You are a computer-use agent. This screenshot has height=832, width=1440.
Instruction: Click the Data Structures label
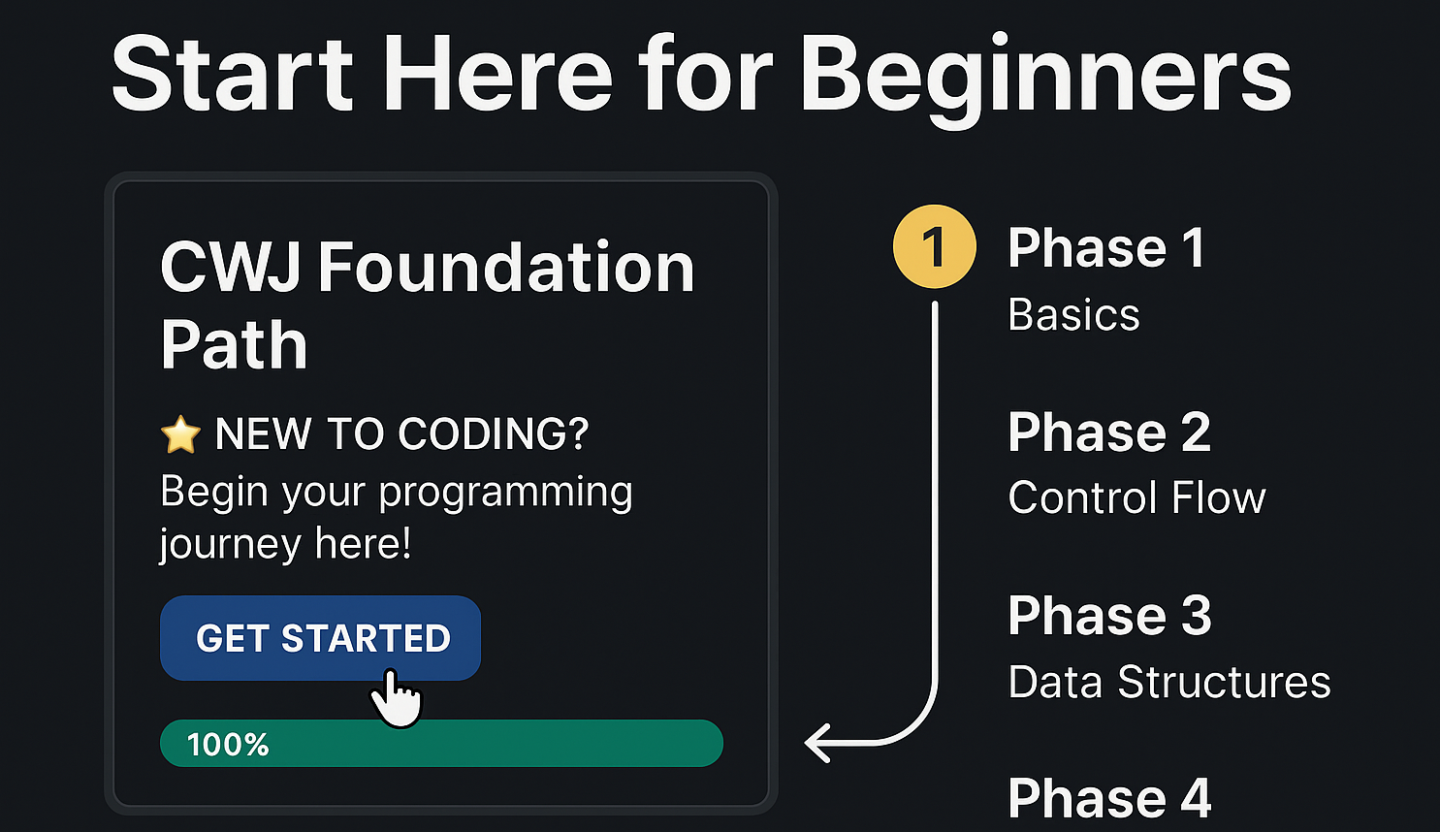click(x=1170, y=682)
